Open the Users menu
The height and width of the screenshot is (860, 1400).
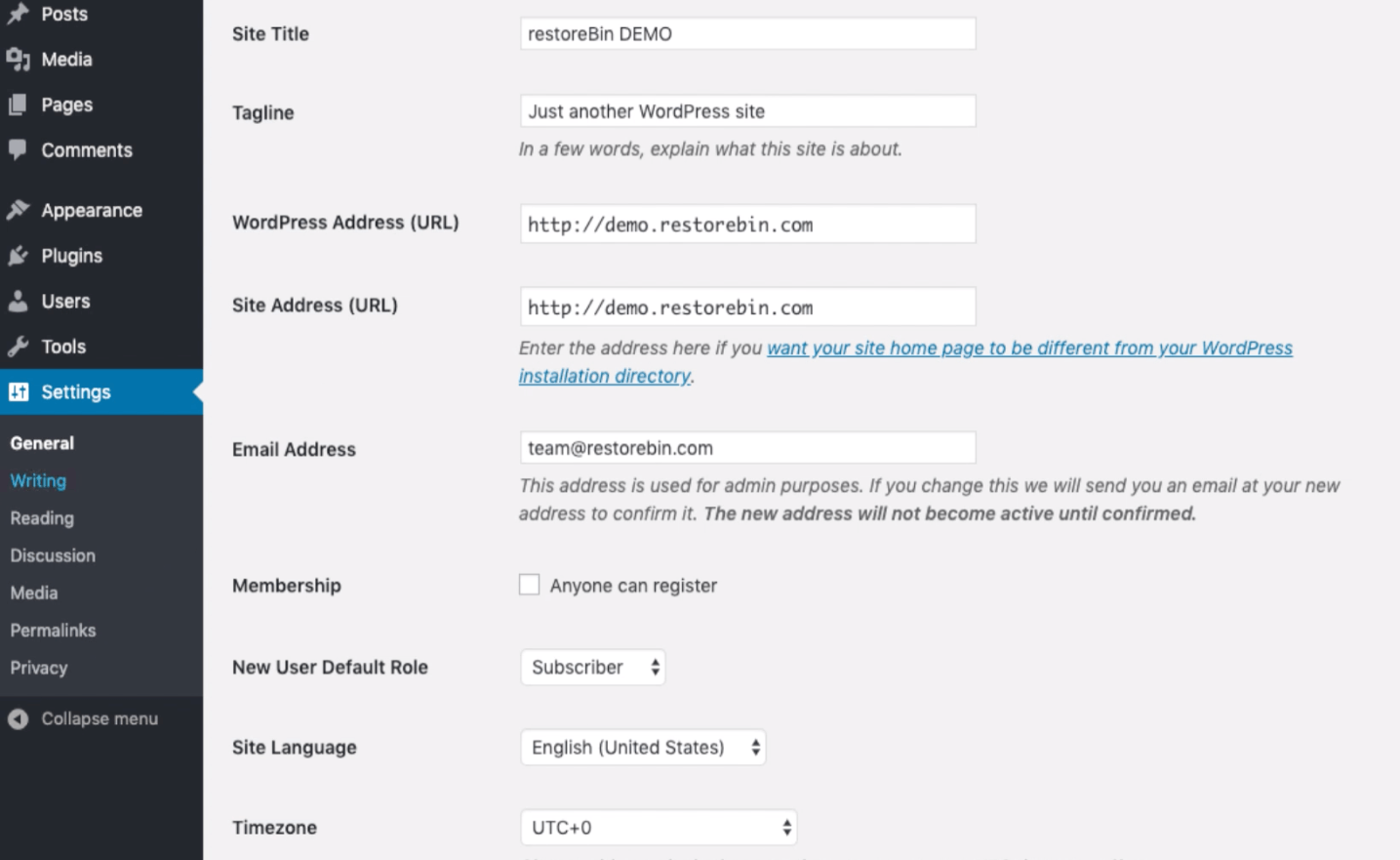click(x=101, y=301)
